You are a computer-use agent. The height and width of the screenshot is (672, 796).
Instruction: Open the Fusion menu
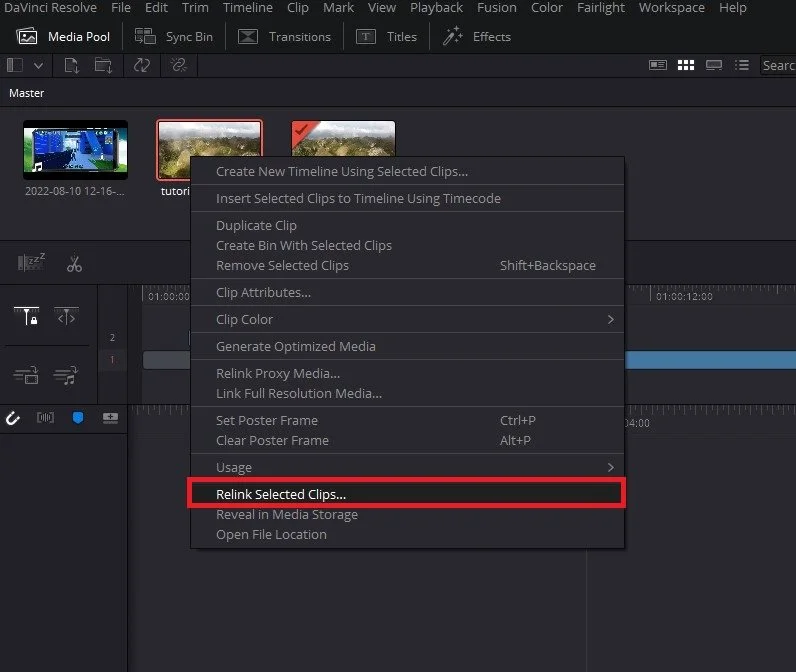pyautogui.click(x=496, y=8)
